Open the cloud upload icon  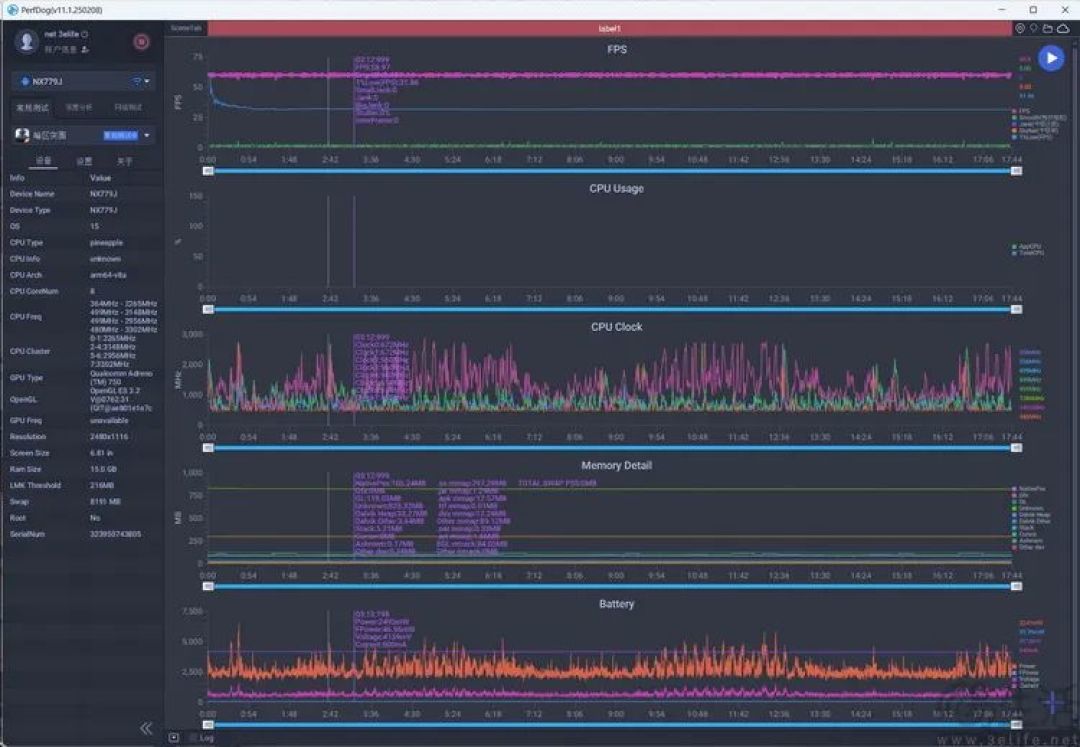[x=1063, y=28]
